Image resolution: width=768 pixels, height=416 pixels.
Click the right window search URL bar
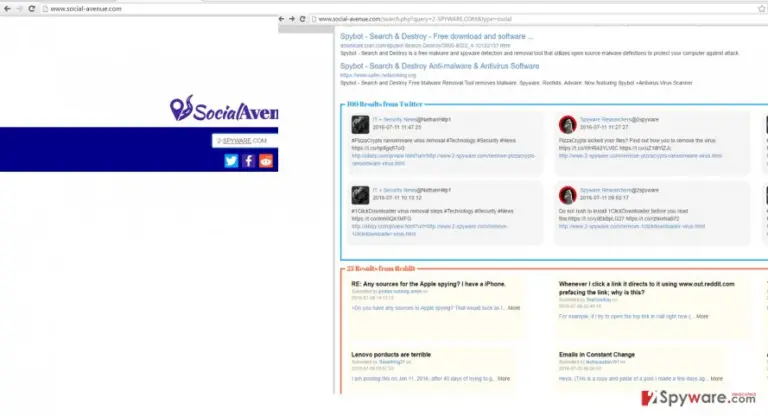pos(539,19)
